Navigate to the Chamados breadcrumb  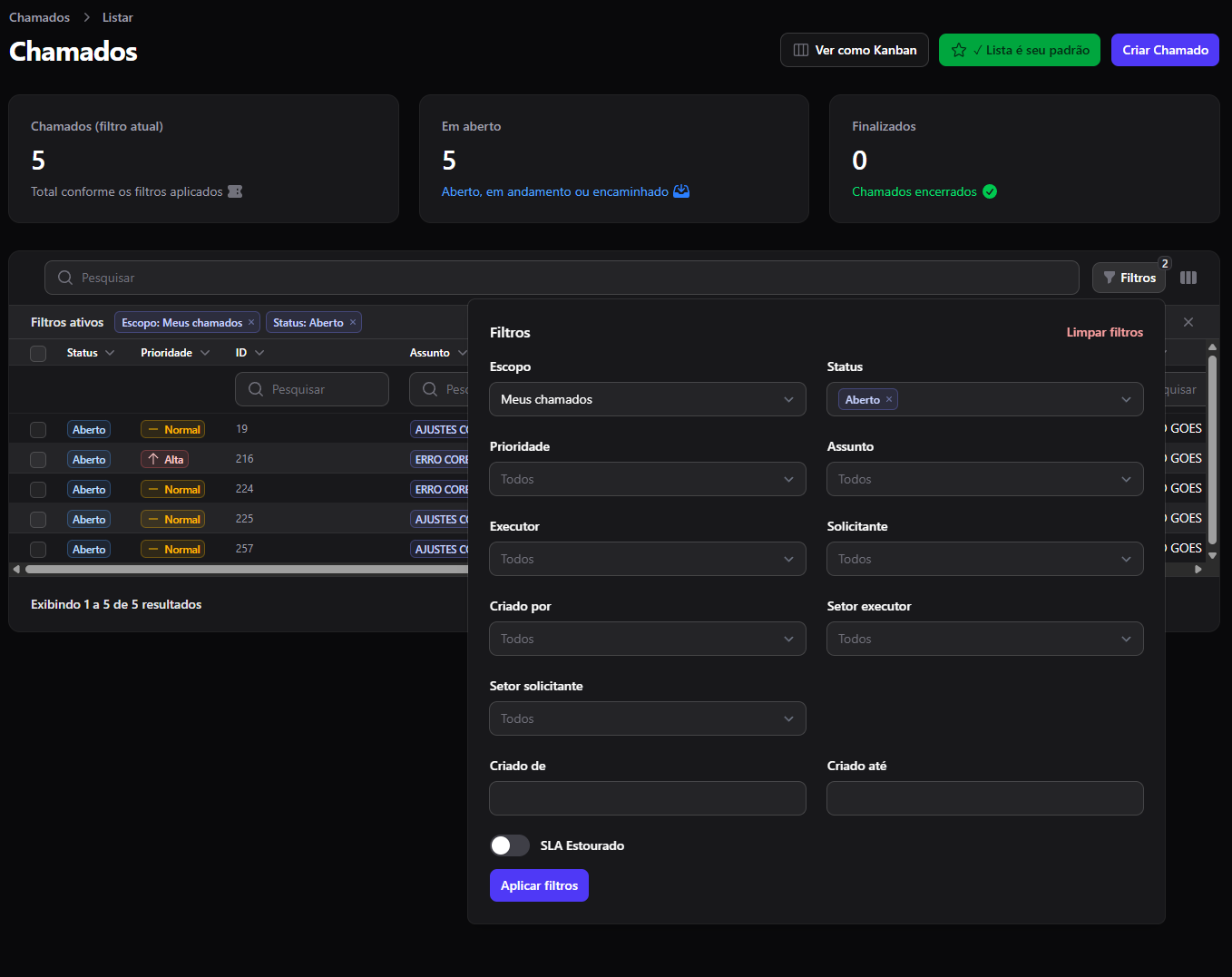[39, 17]
